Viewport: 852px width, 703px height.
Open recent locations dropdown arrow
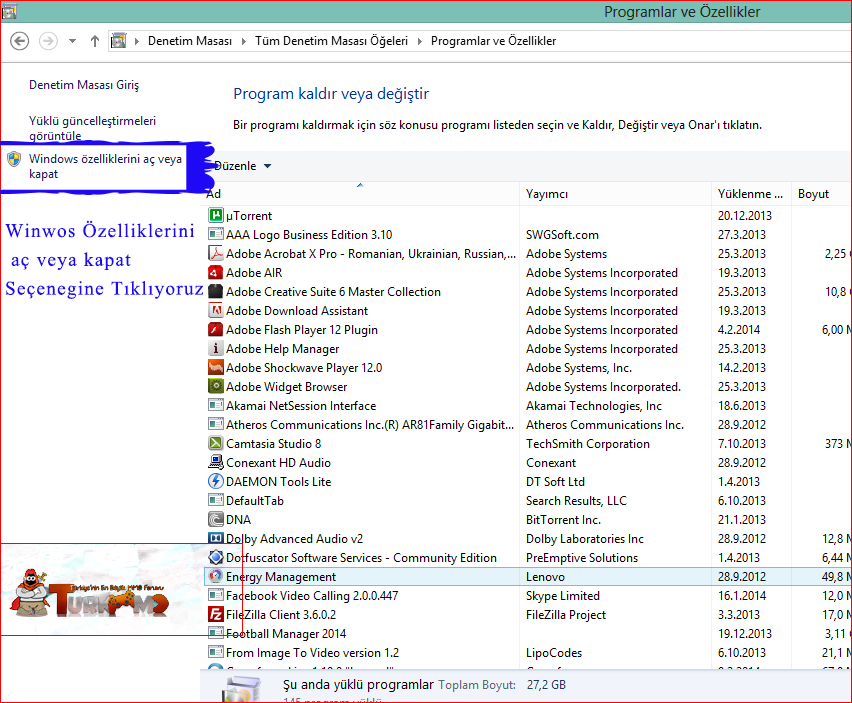(72, 41)
